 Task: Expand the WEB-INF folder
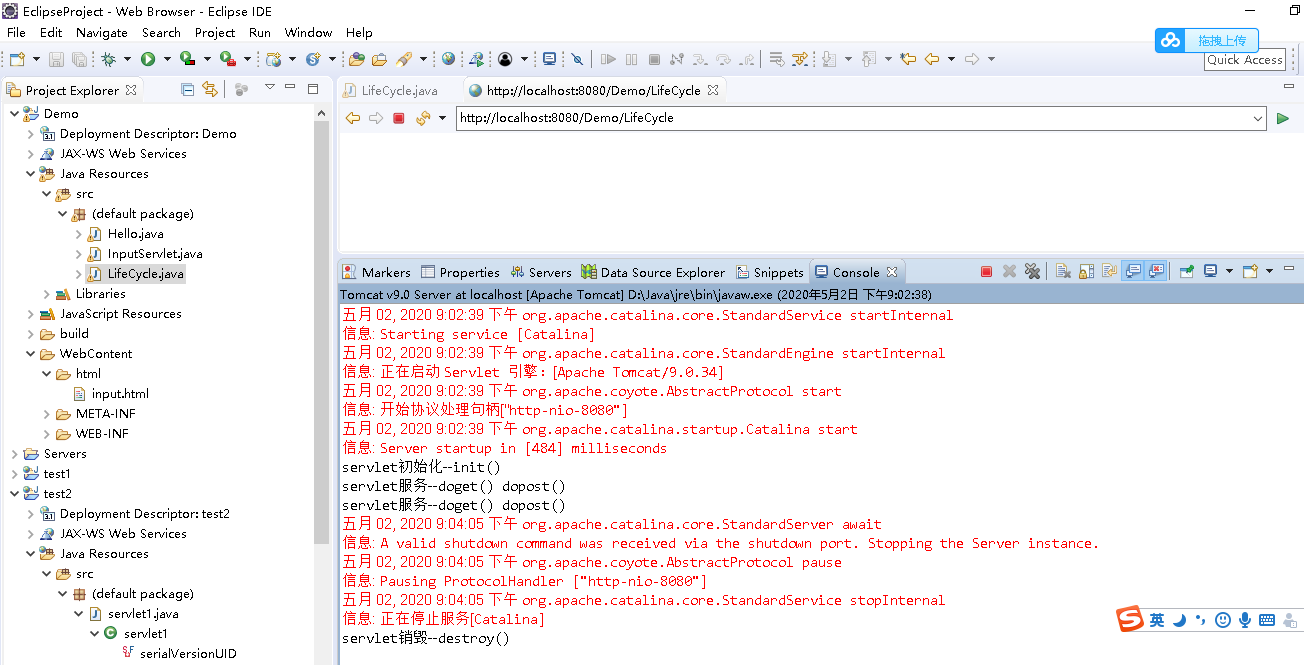pyautogui.click(x=46, y=433)
